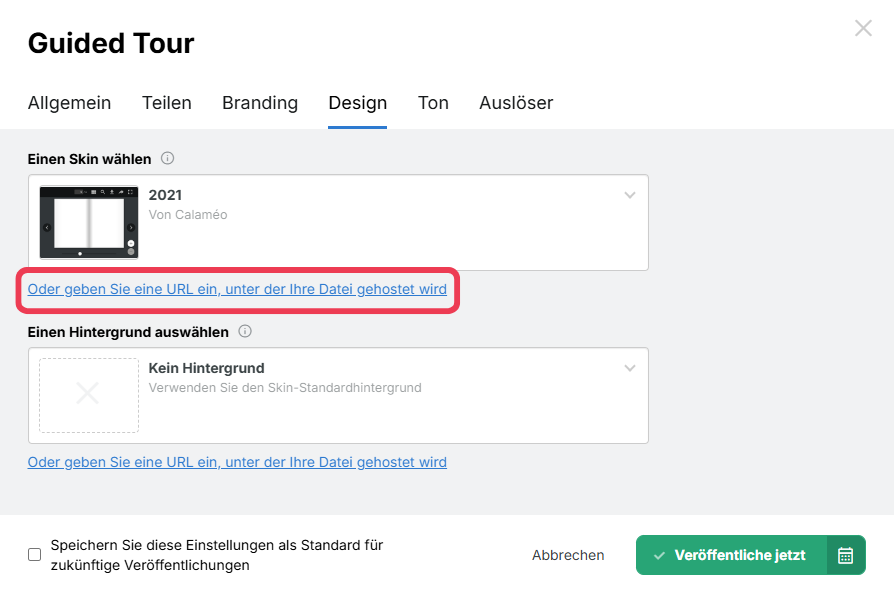Open the Allgemein tab
Image resolution: width=894 pixels, height=597 pixels.
point(70,103)
